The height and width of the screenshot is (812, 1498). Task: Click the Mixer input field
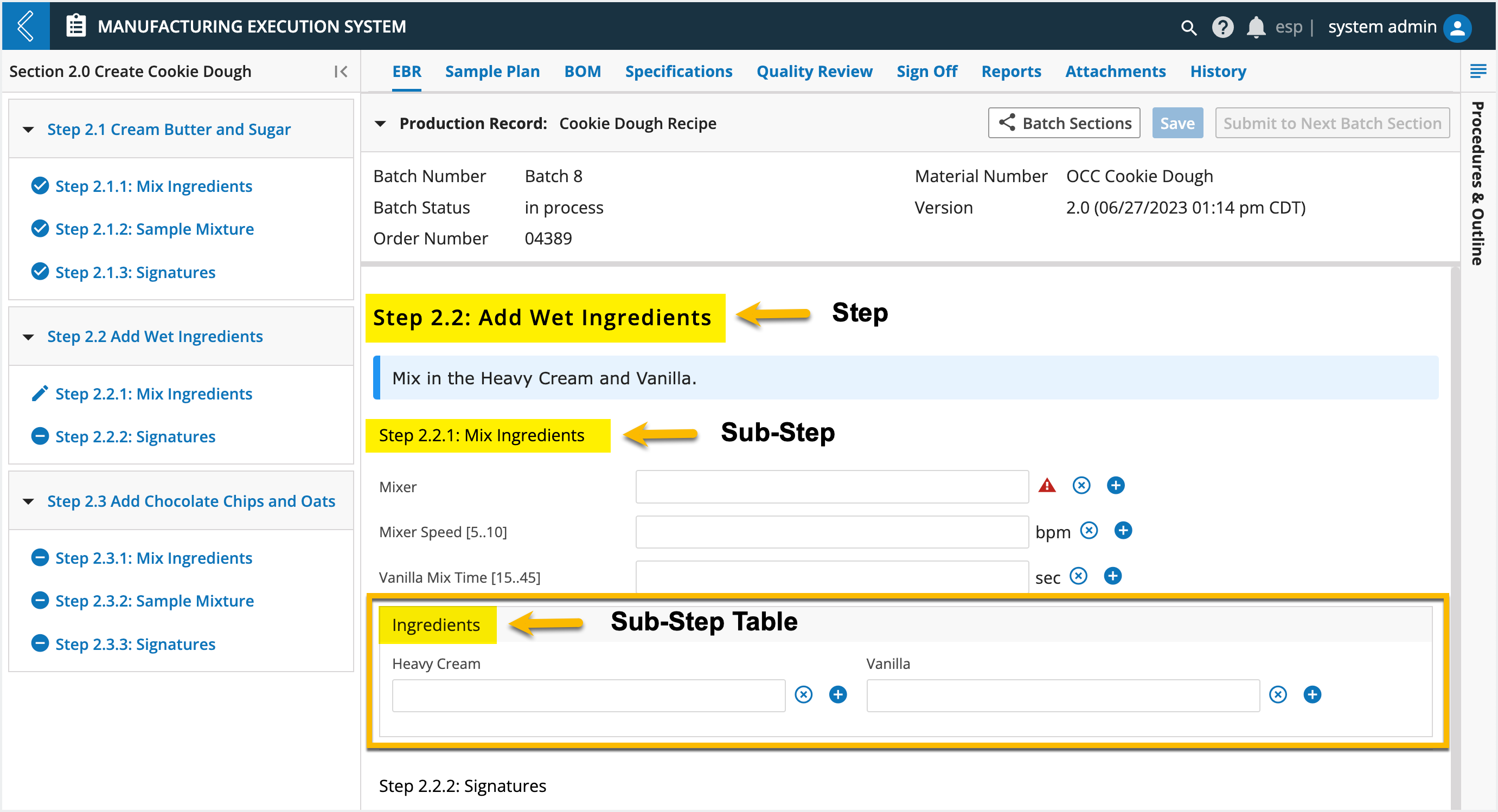point(831,487)
